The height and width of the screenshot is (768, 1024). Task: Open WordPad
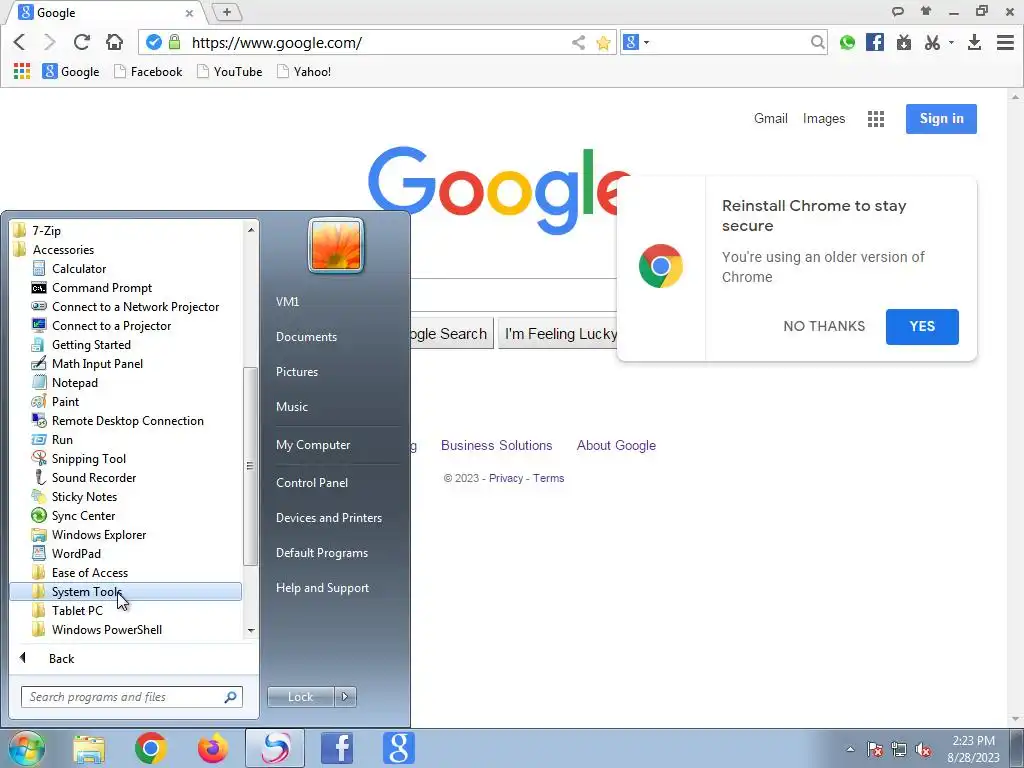[x=76, y=553]
